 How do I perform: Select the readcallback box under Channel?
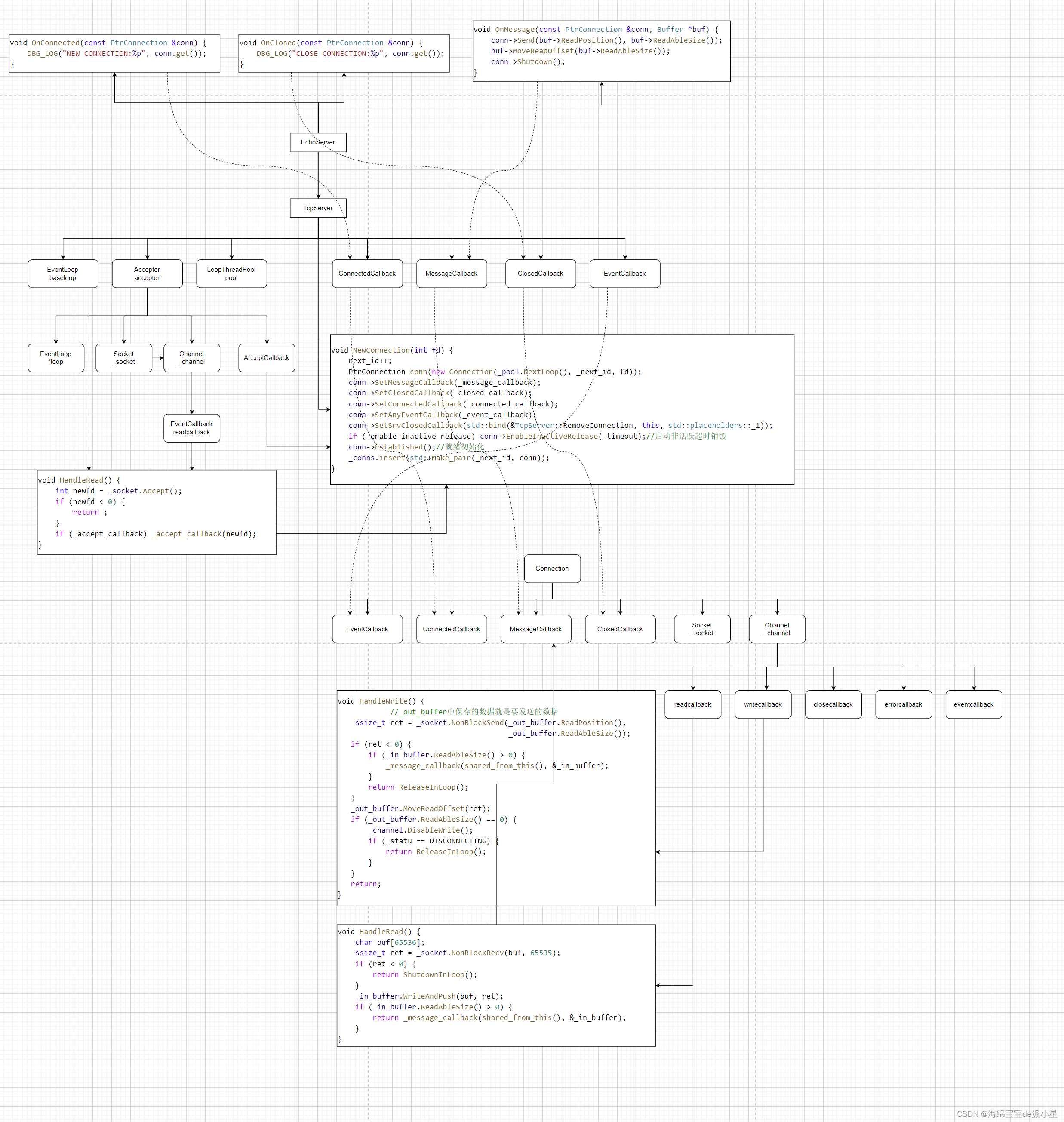[692, 704]
